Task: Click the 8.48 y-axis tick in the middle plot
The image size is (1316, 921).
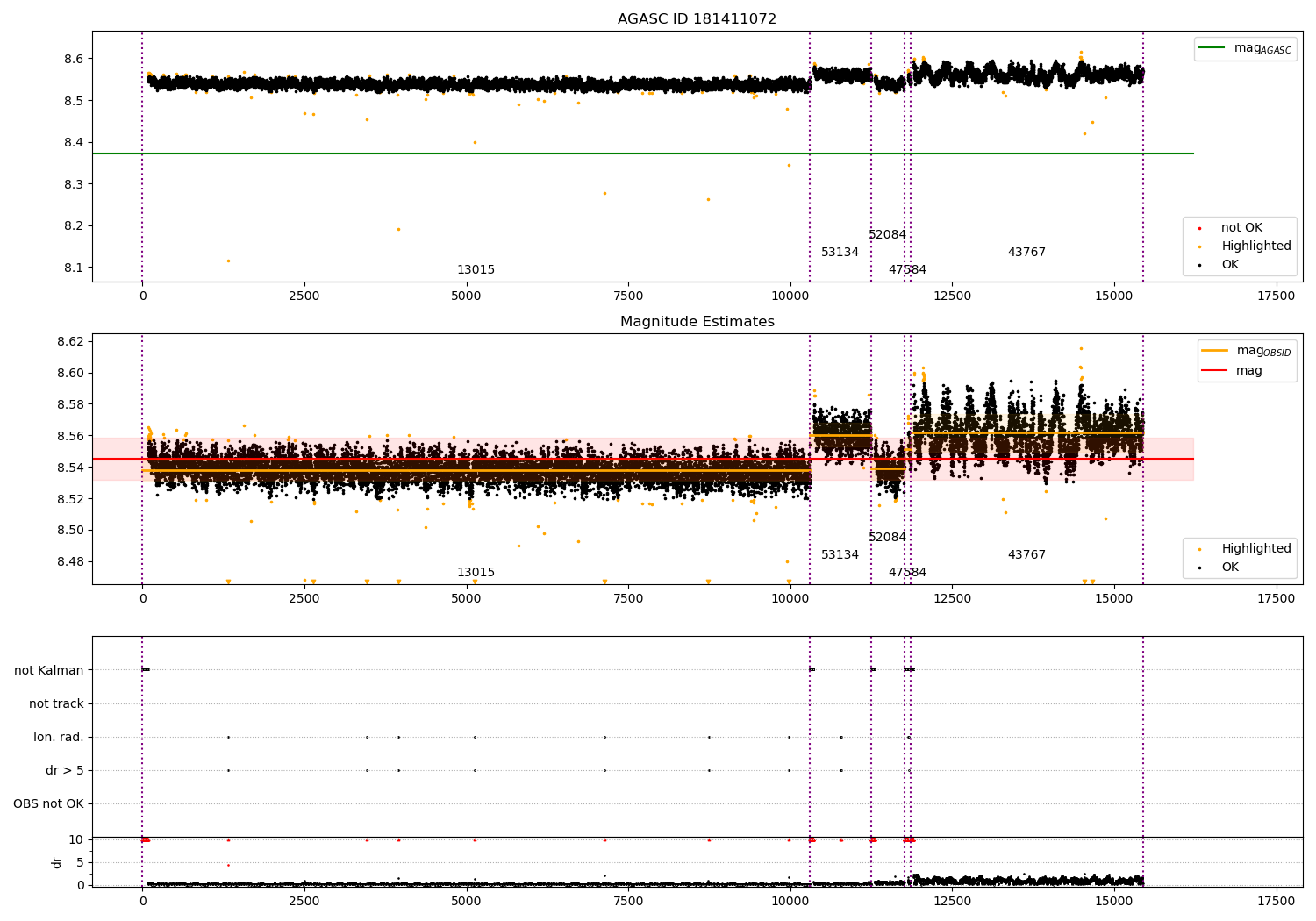Action: click(70, 561)
